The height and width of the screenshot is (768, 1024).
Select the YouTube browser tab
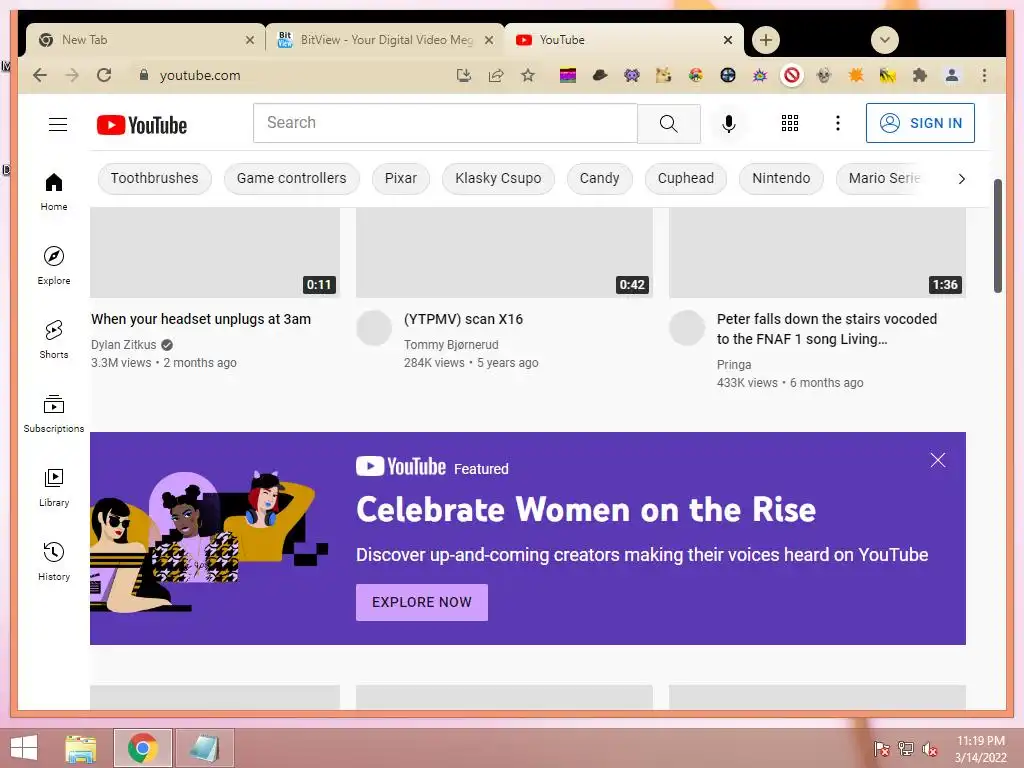click(624, 40)
